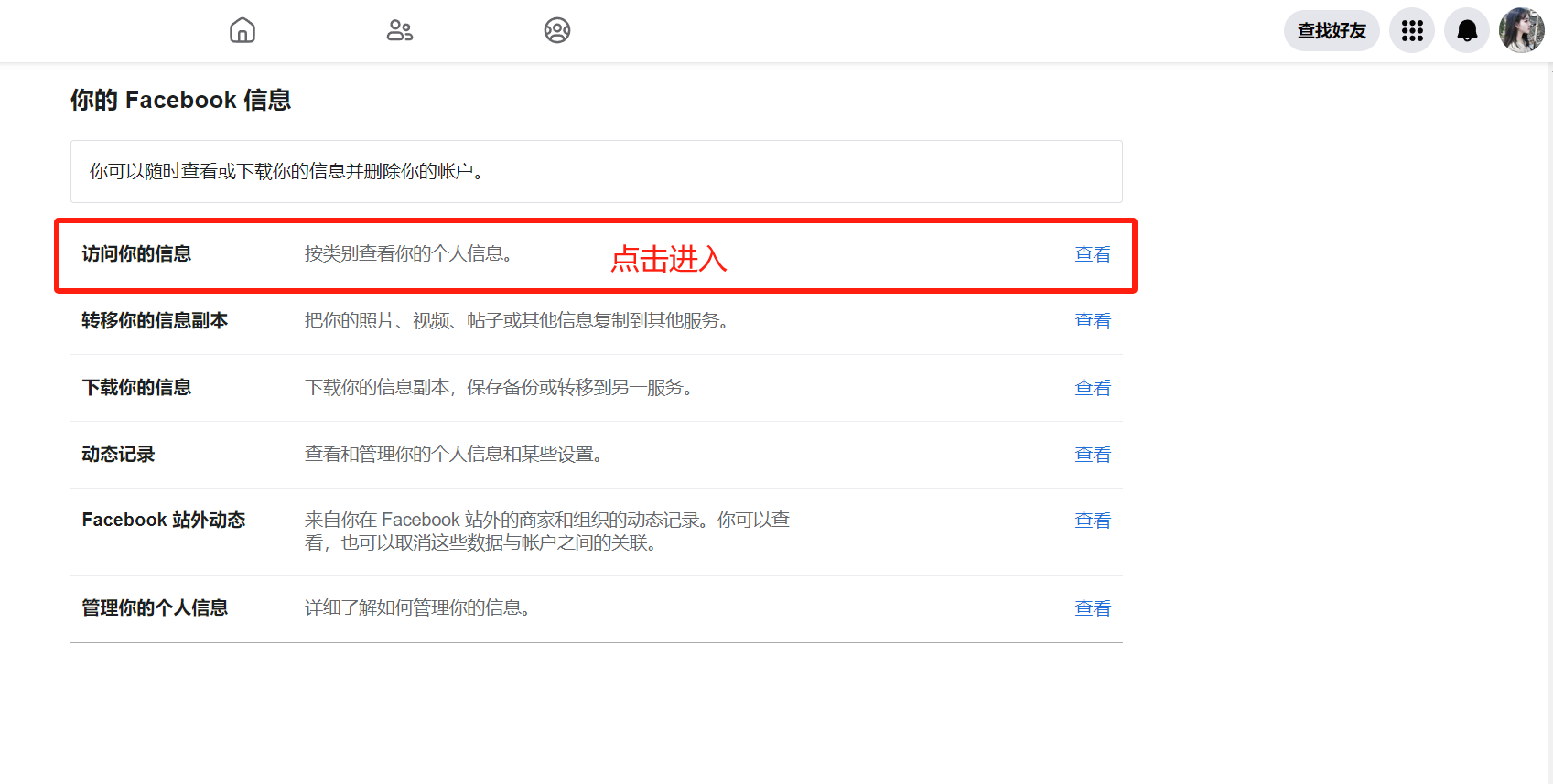Select the 下载你的信息 row title
The width and height of the screenshot is (1553, 784).
point(136,388)
